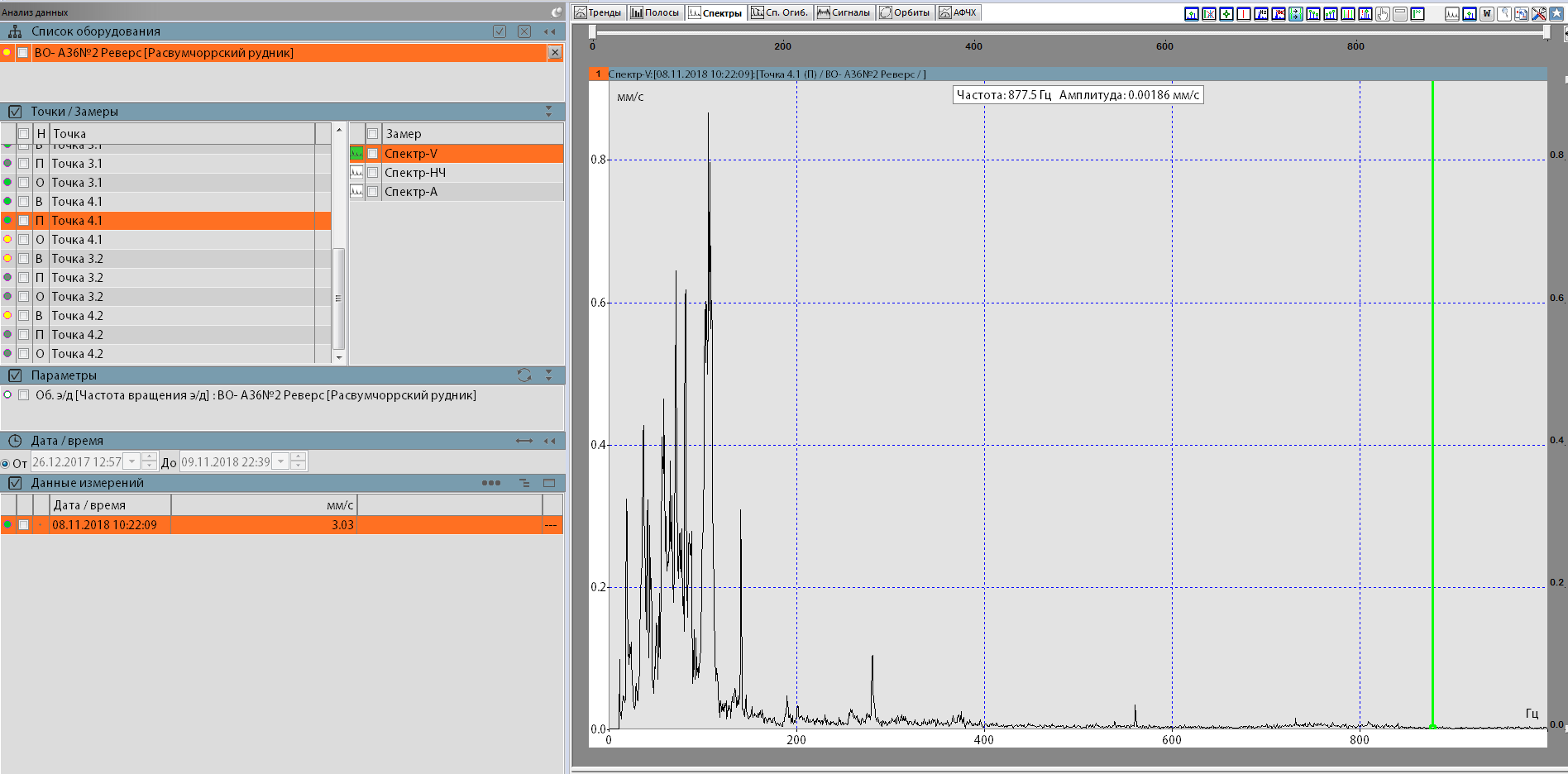This screenshot has width=1568, height=774.
Task: Click the От date input field 26.12.2017 12:57
Action: coord(77,461)
